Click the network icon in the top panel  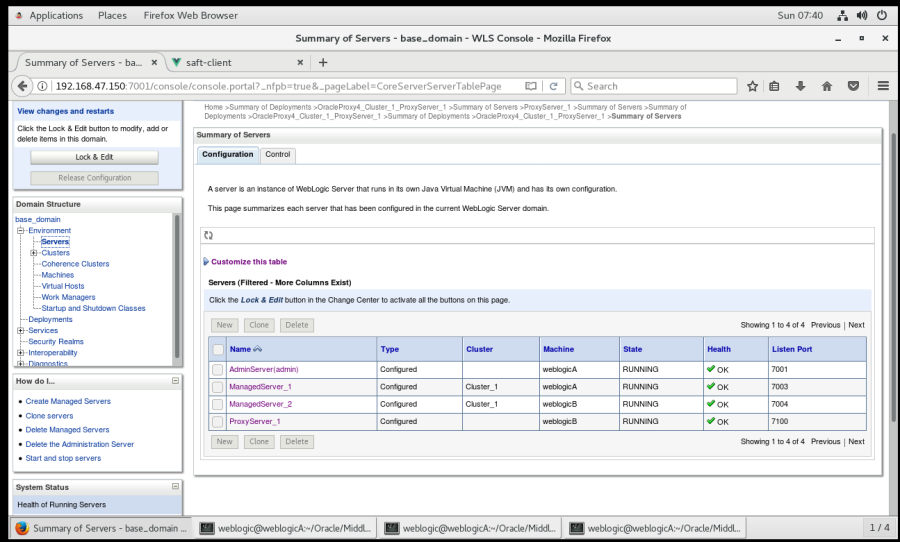(842, 16)
